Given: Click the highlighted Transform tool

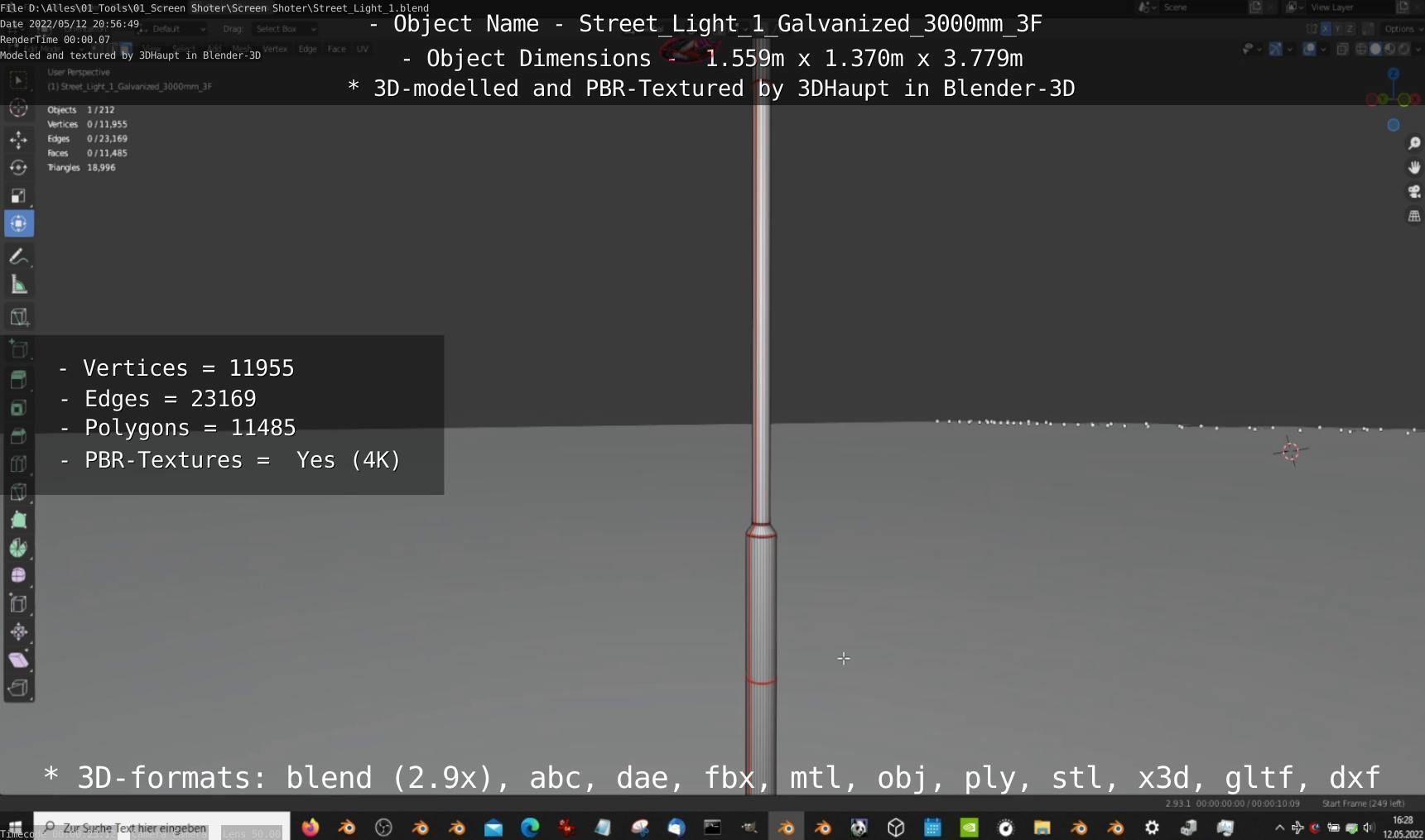Looking at the screenshot, I should (x=18, y=223).
